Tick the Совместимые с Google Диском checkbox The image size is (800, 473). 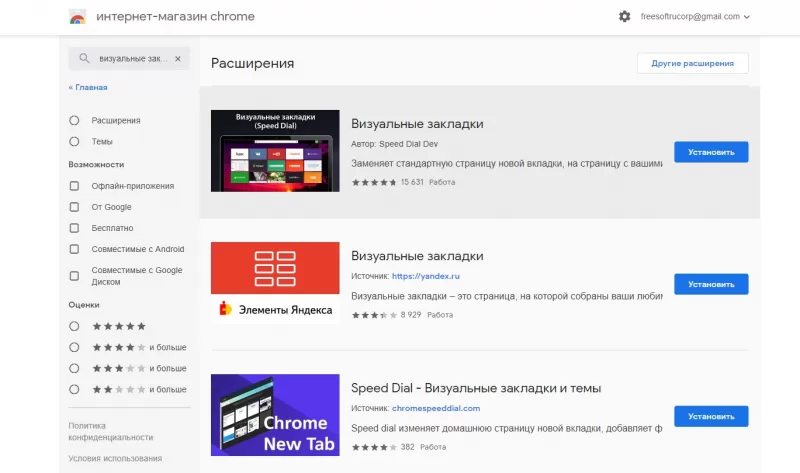coord(74,276)
